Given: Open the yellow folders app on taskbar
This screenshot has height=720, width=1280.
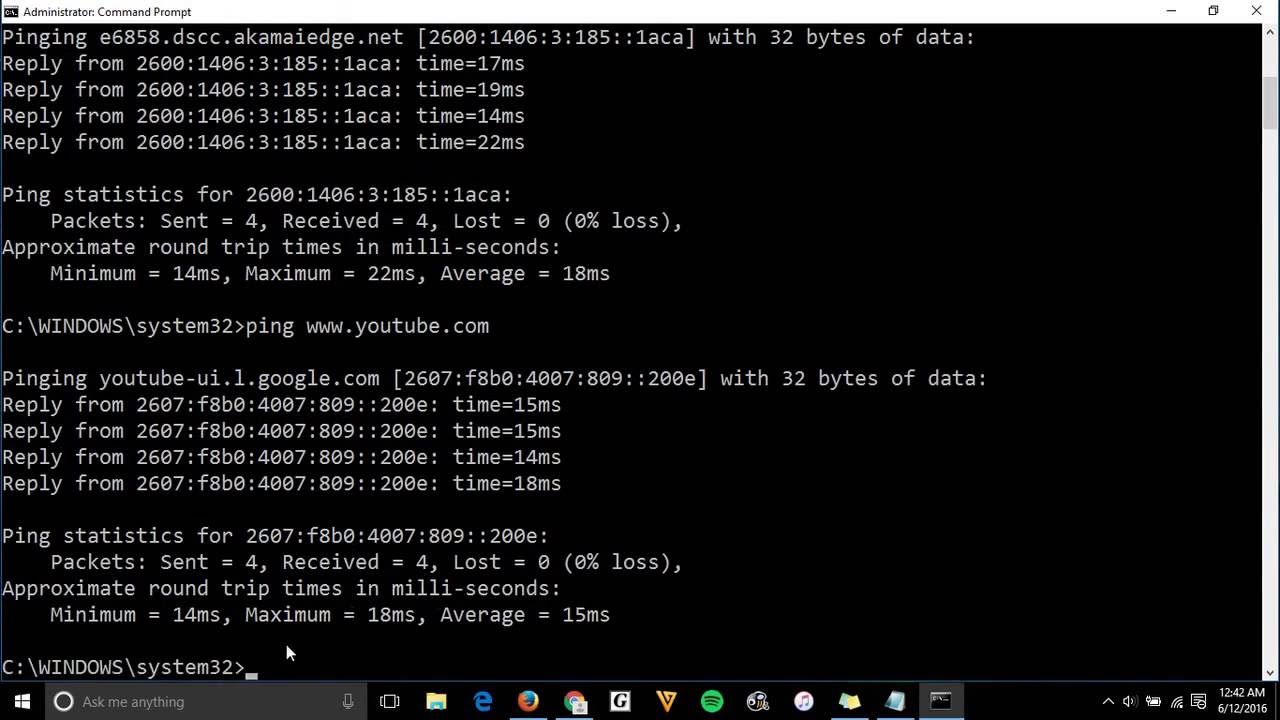Looking at the screenshot, I should [850, 701].
